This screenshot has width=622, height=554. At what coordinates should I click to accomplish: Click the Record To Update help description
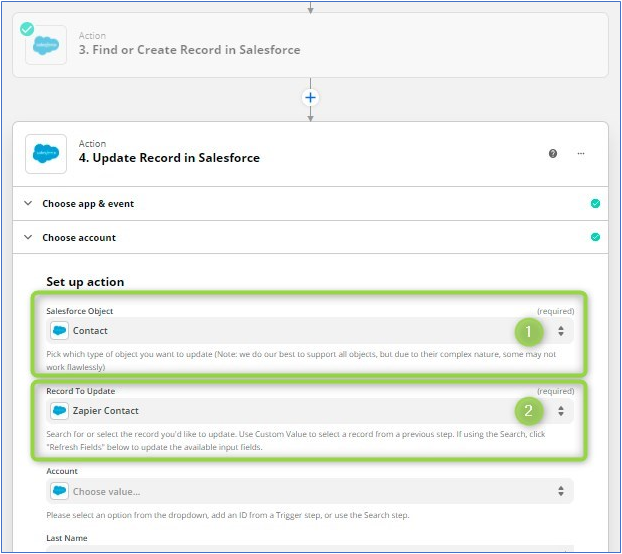pos(296,440)
